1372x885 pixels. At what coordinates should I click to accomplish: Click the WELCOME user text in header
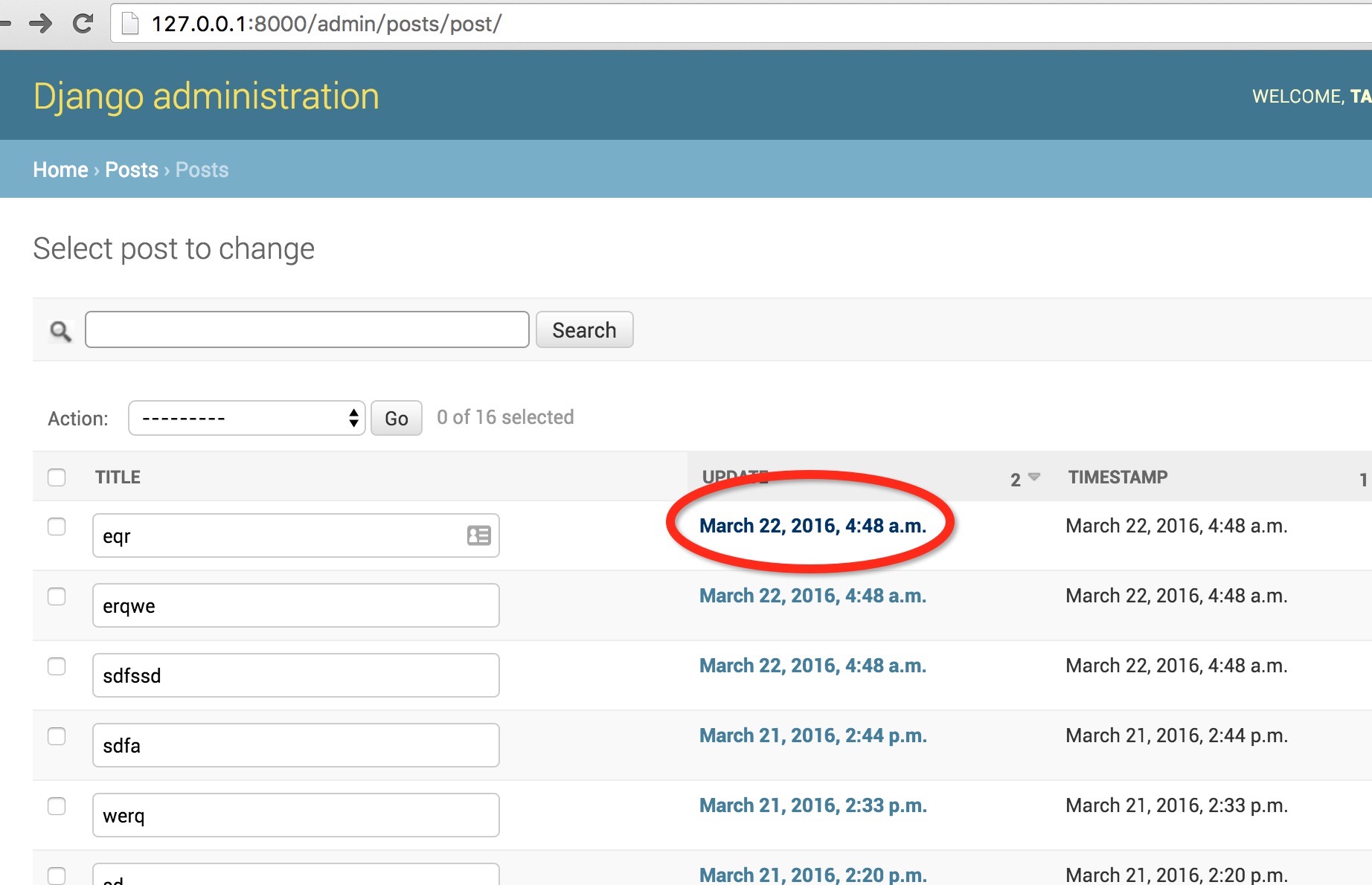coord(1312,97)
